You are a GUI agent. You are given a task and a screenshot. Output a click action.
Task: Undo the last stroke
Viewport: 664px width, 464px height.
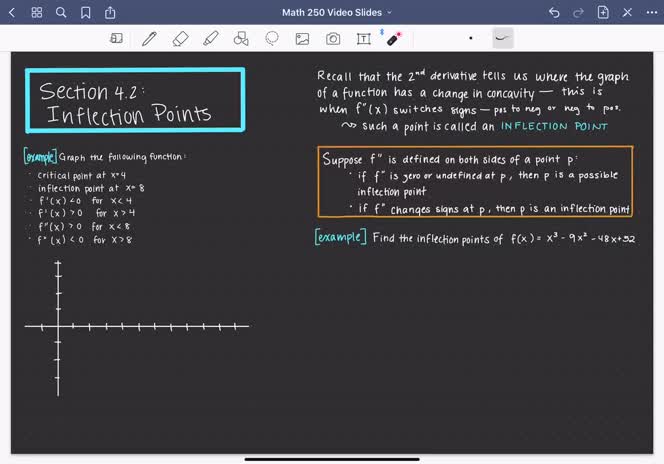554,13
